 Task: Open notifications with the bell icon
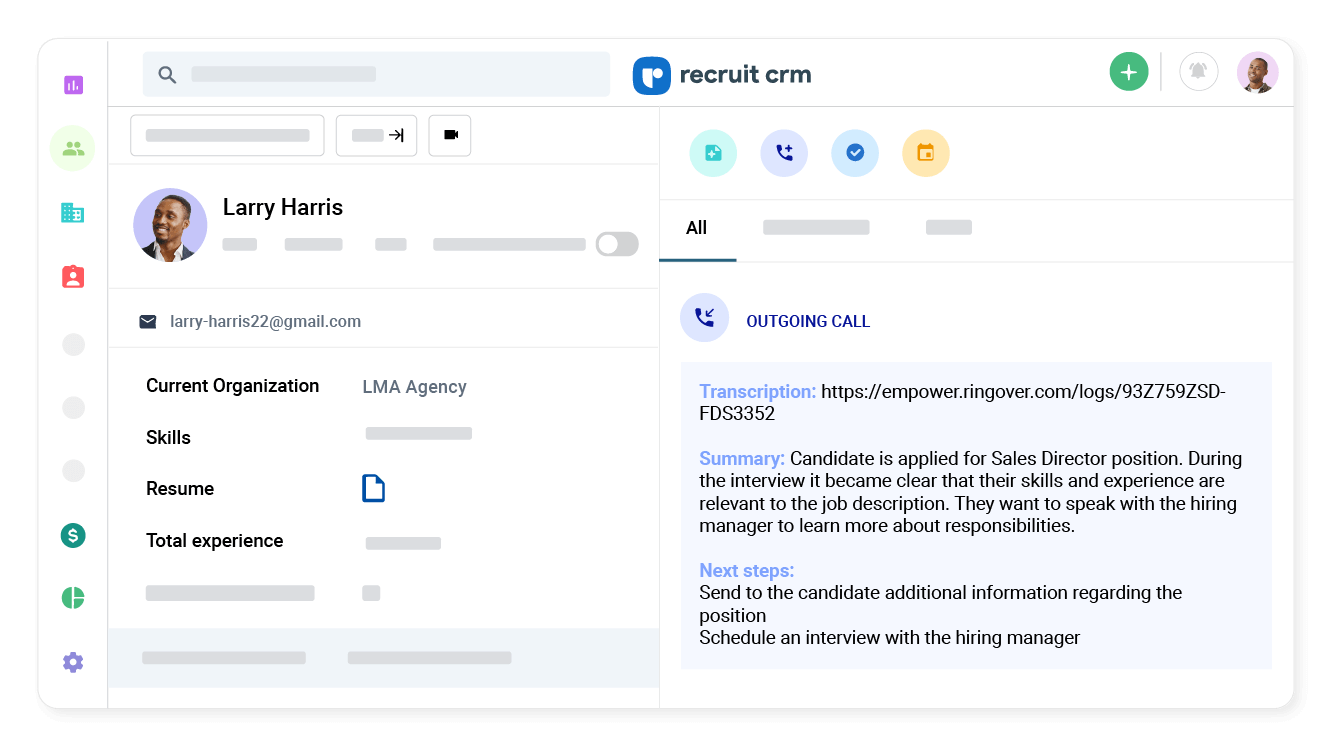(1198, 71)
